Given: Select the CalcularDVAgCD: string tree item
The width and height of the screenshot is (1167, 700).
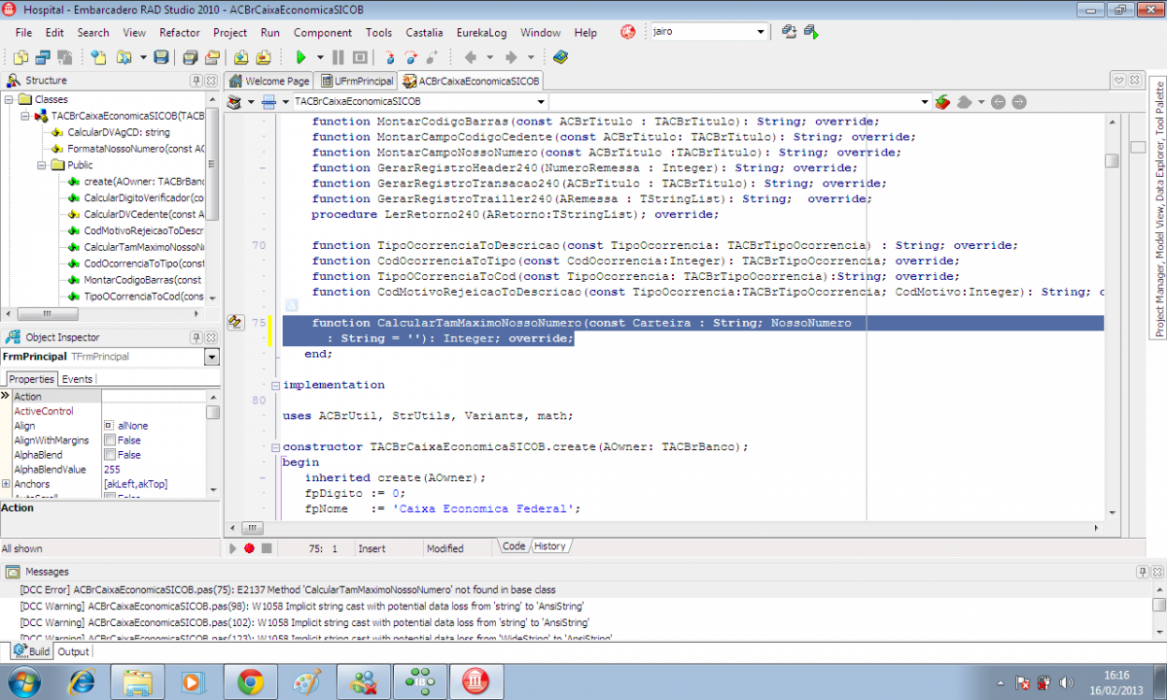Looking at the screenshot, I should tap(118, 132).
